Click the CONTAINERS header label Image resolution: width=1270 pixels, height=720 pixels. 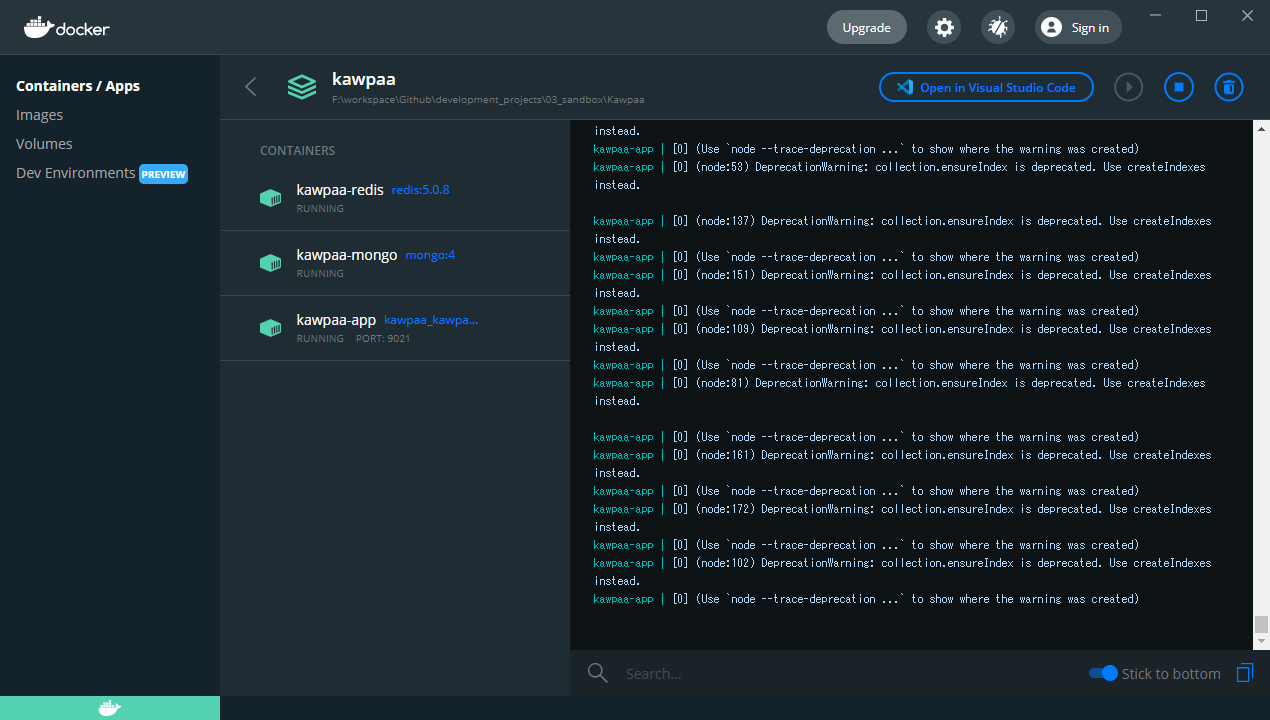tap(298, 151)
